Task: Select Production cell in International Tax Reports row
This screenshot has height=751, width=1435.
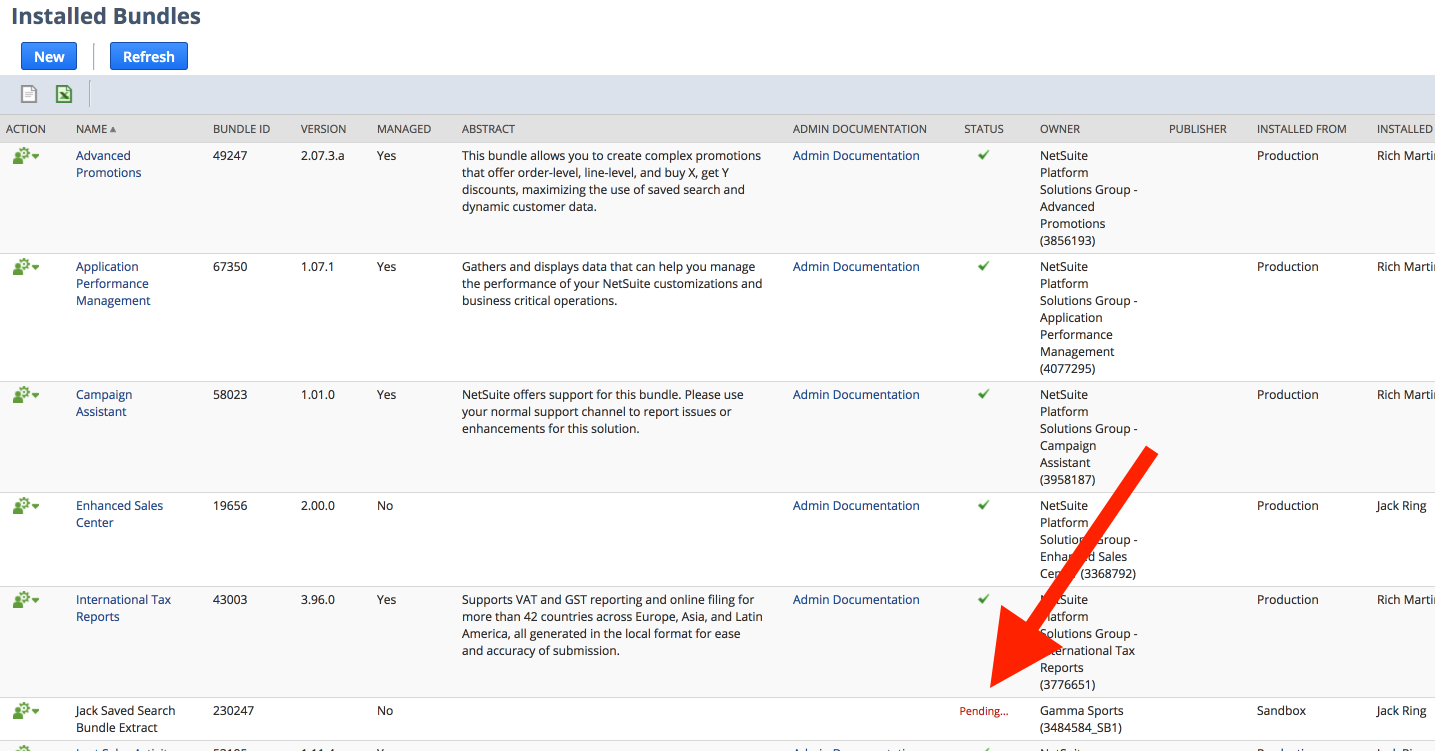Action: click(x=1288, y=600)
